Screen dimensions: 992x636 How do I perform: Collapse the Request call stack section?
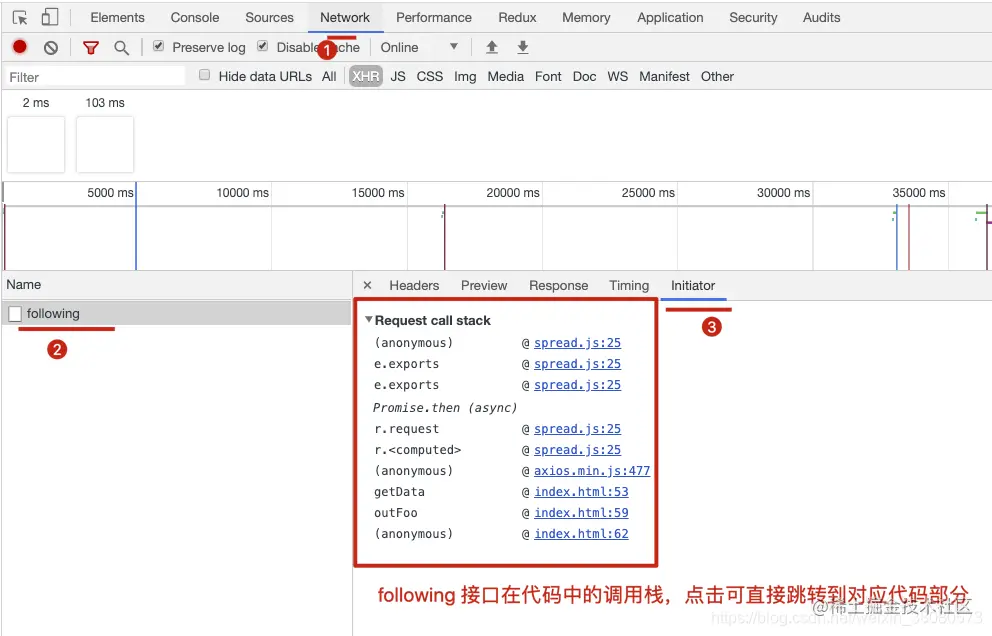[x=368, y=320]
